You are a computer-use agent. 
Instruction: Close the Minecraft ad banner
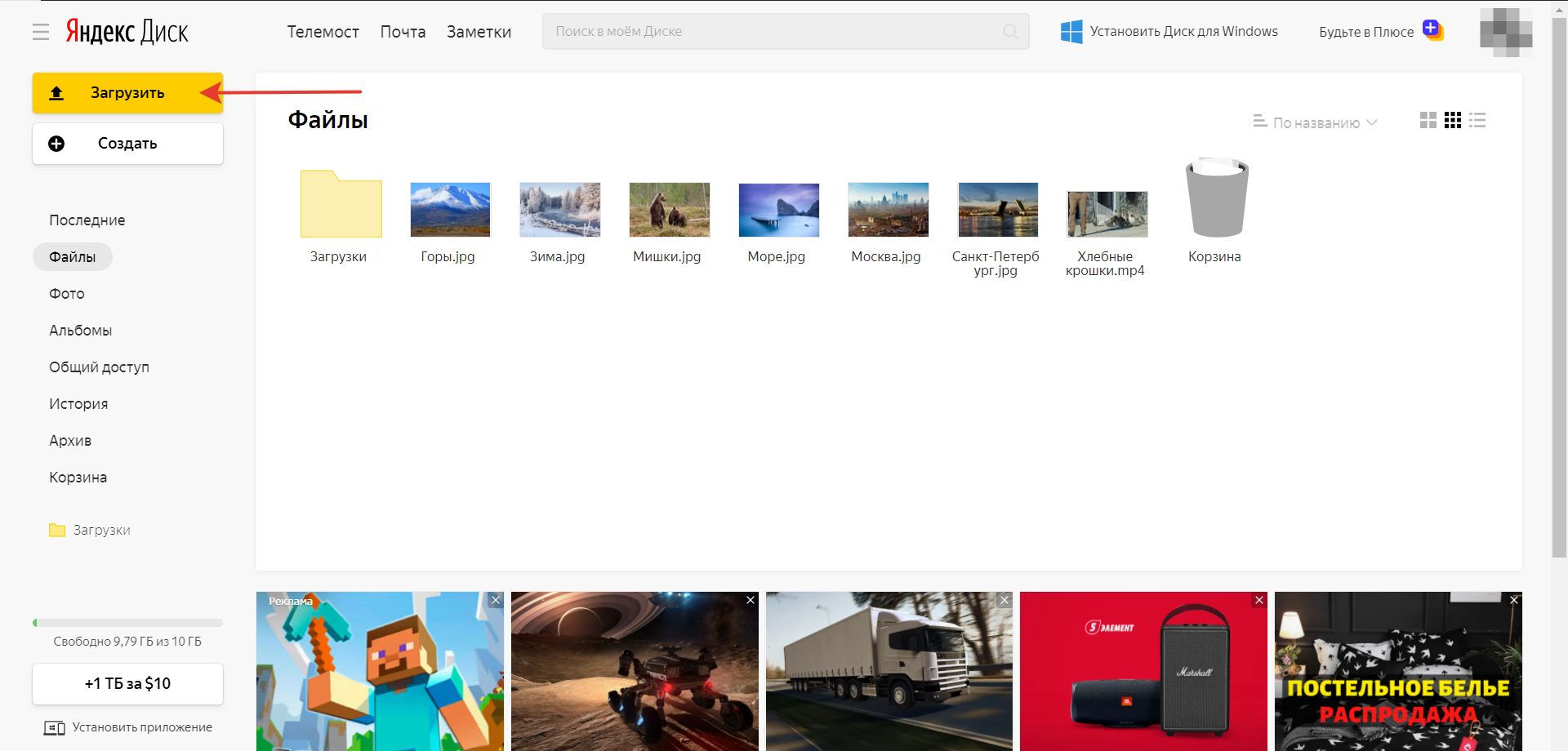[x=496, y=600]
